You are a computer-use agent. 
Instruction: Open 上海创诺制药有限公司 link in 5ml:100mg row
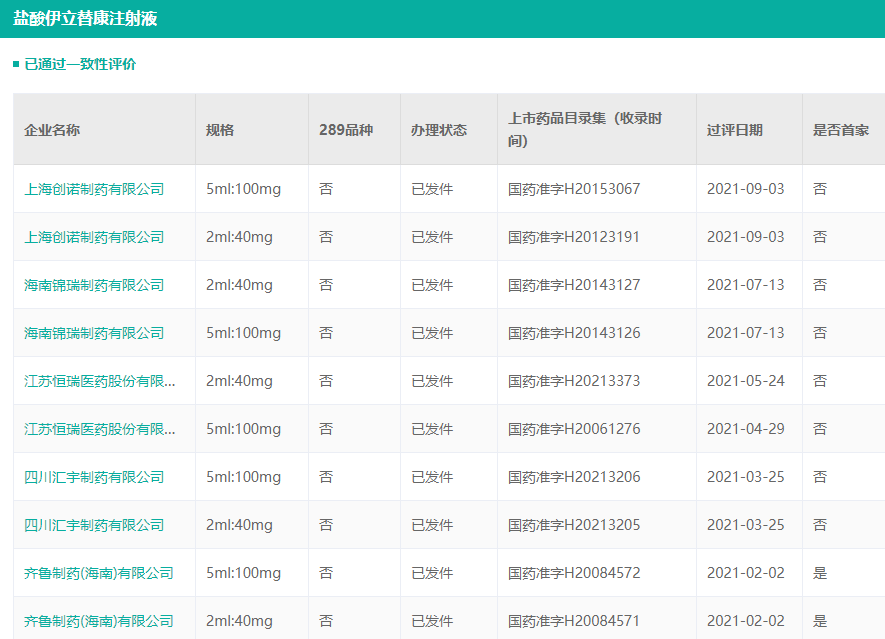(x=94, y=189)
